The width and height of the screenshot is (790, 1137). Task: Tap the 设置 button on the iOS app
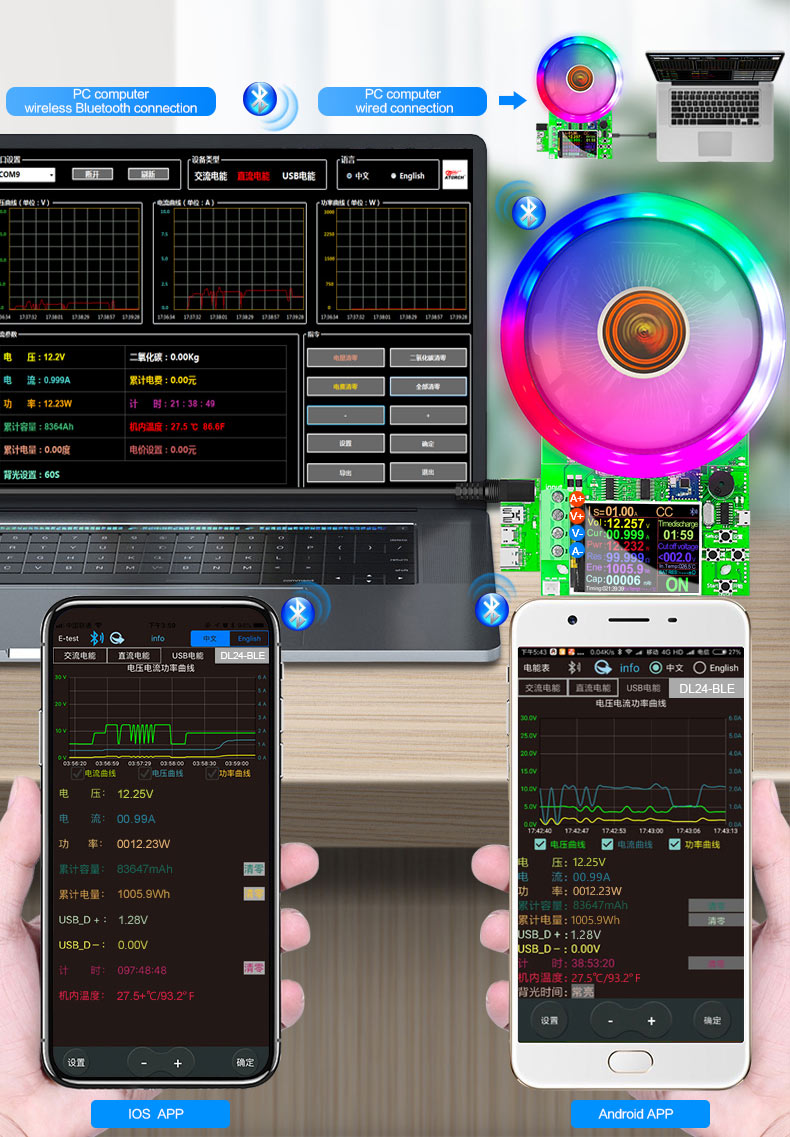(x=76, y=1062)
